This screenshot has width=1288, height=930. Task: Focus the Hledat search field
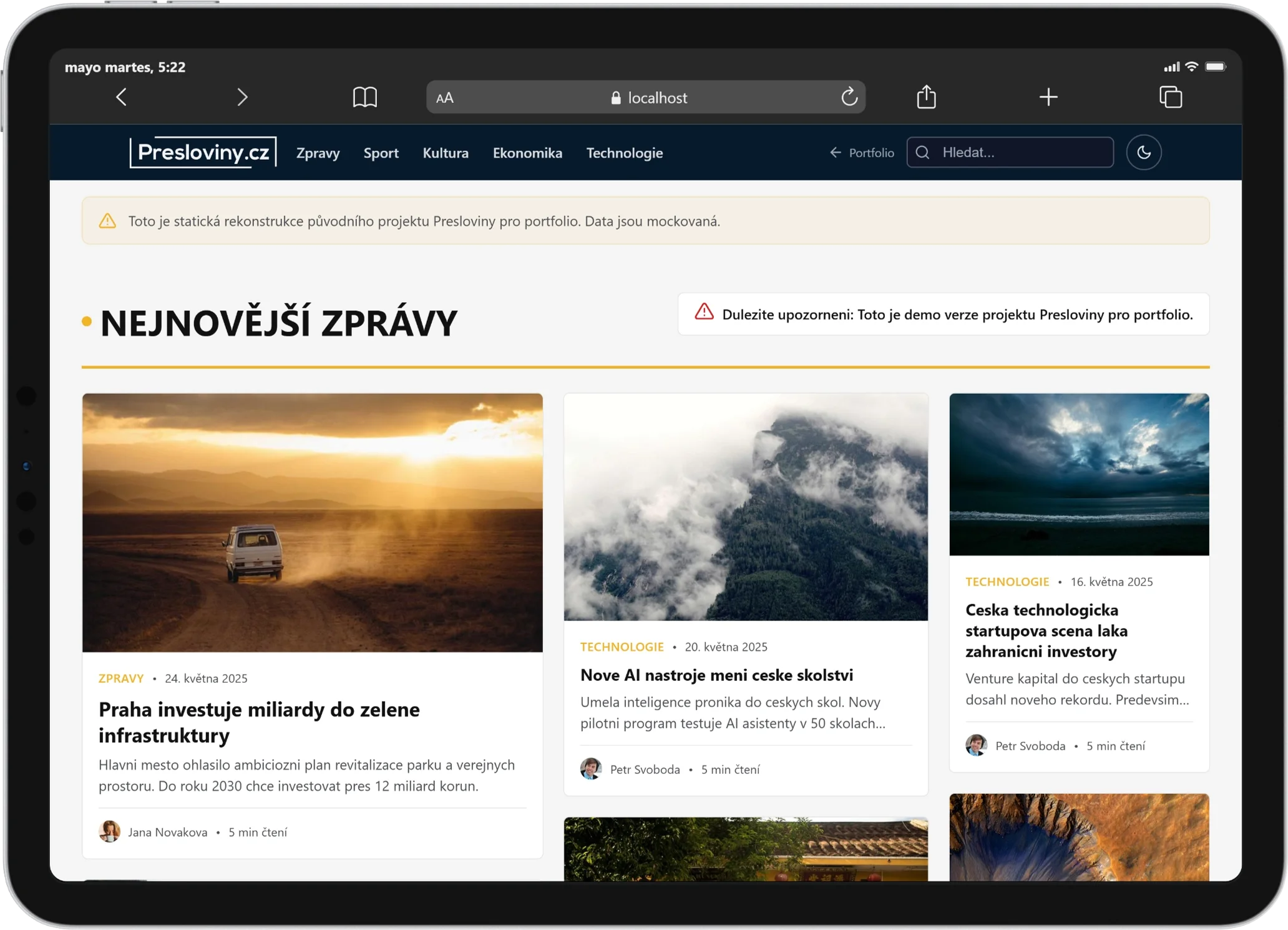[x=1010, y=152]
